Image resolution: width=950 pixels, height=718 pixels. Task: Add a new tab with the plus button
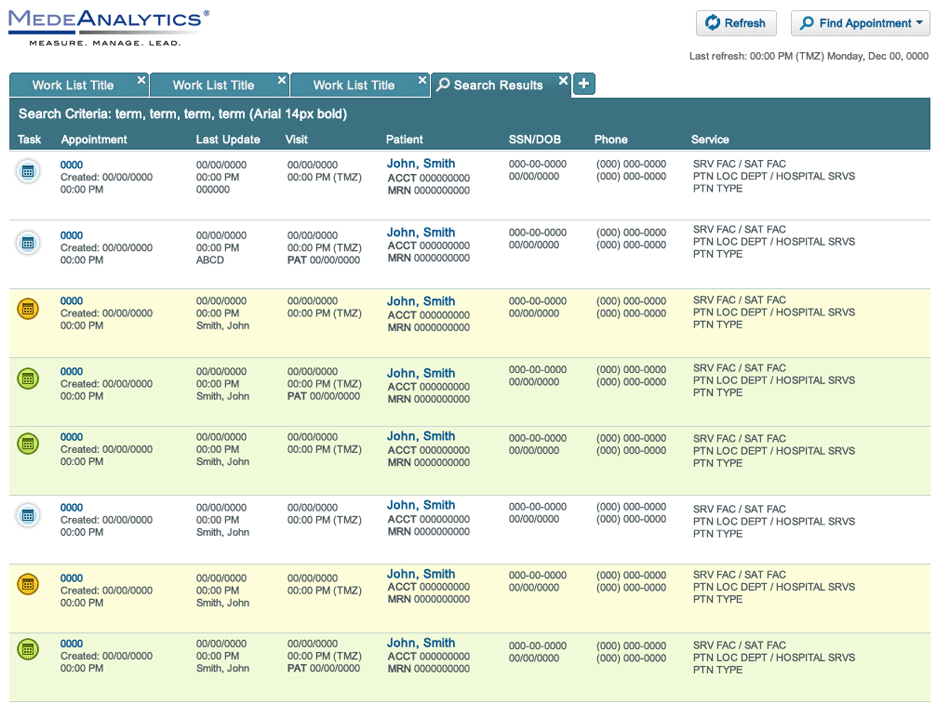[x=584, y=84]
